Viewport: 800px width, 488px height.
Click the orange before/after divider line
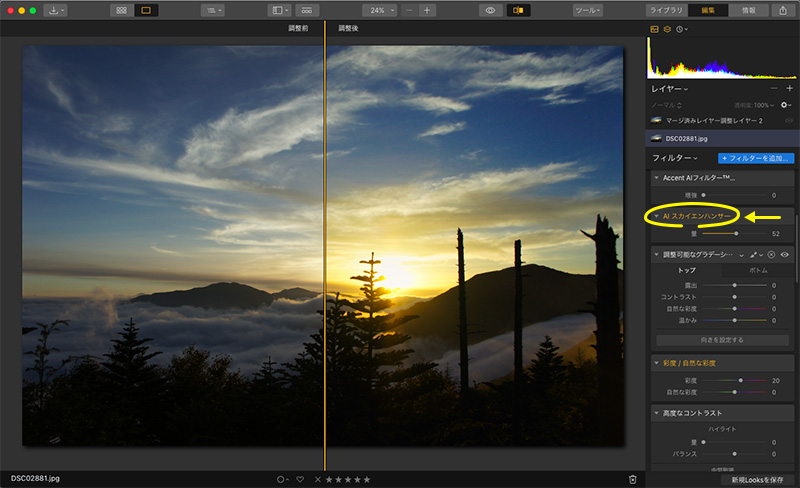(324, 245)
